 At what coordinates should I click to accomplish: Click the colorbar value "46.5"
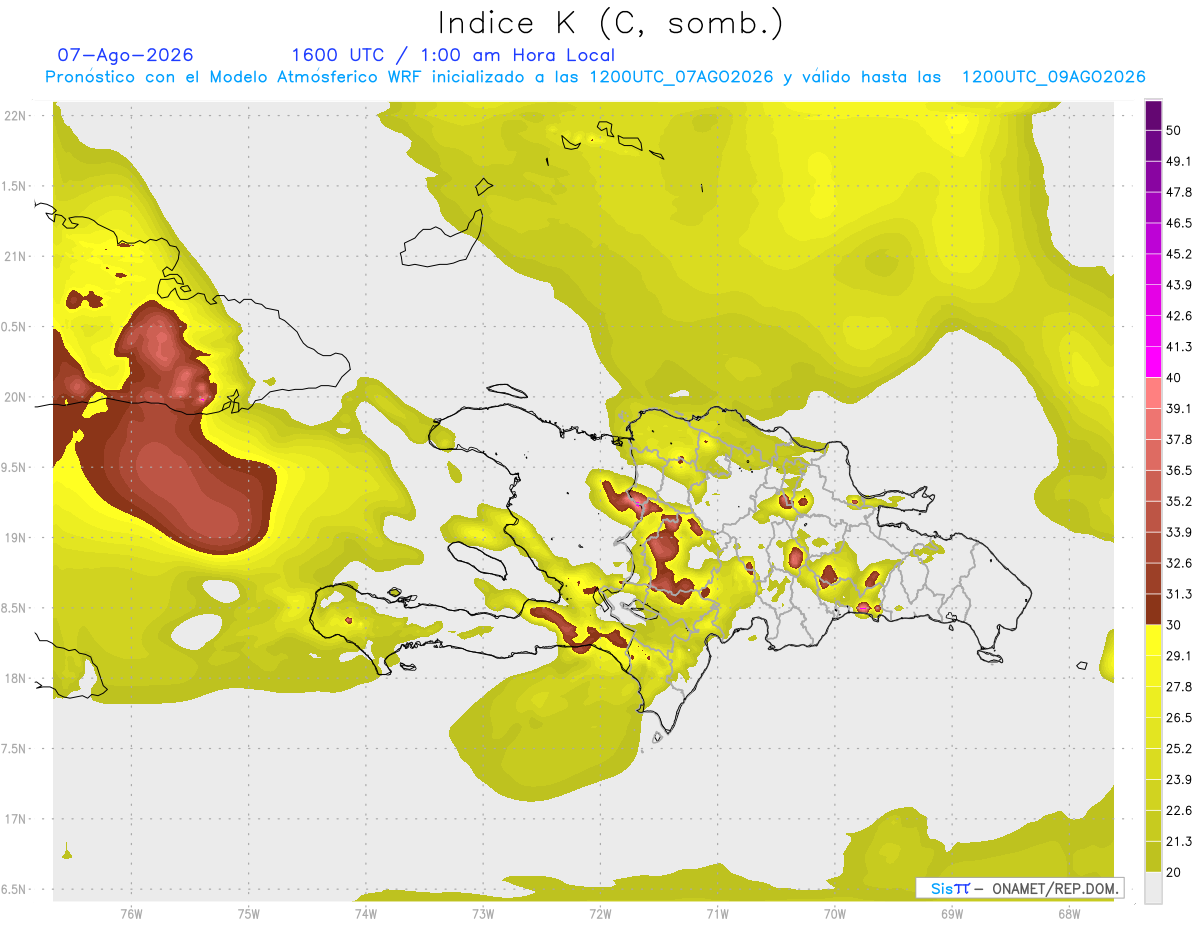pyautogui.click(x=1178, y=223)
